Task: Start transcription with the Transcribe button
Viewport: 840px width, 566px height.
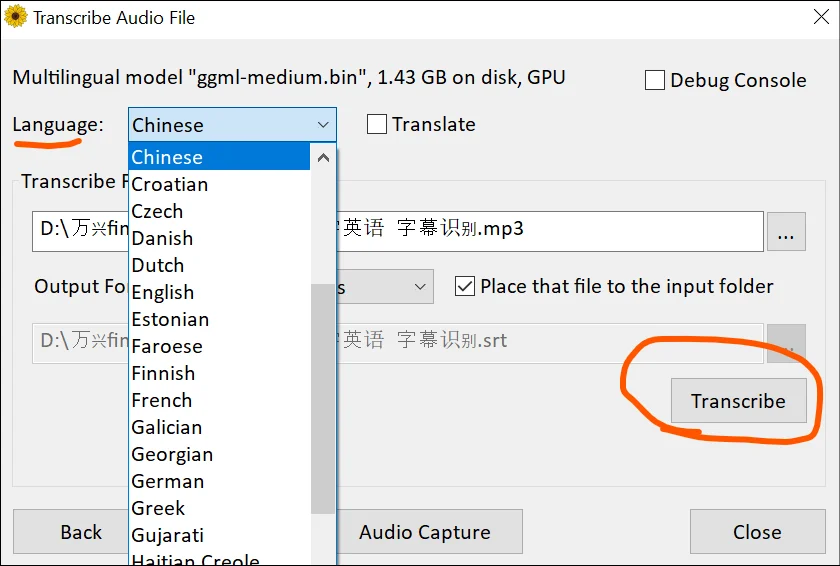Action: pyautogui.click(x=738, y=401)
